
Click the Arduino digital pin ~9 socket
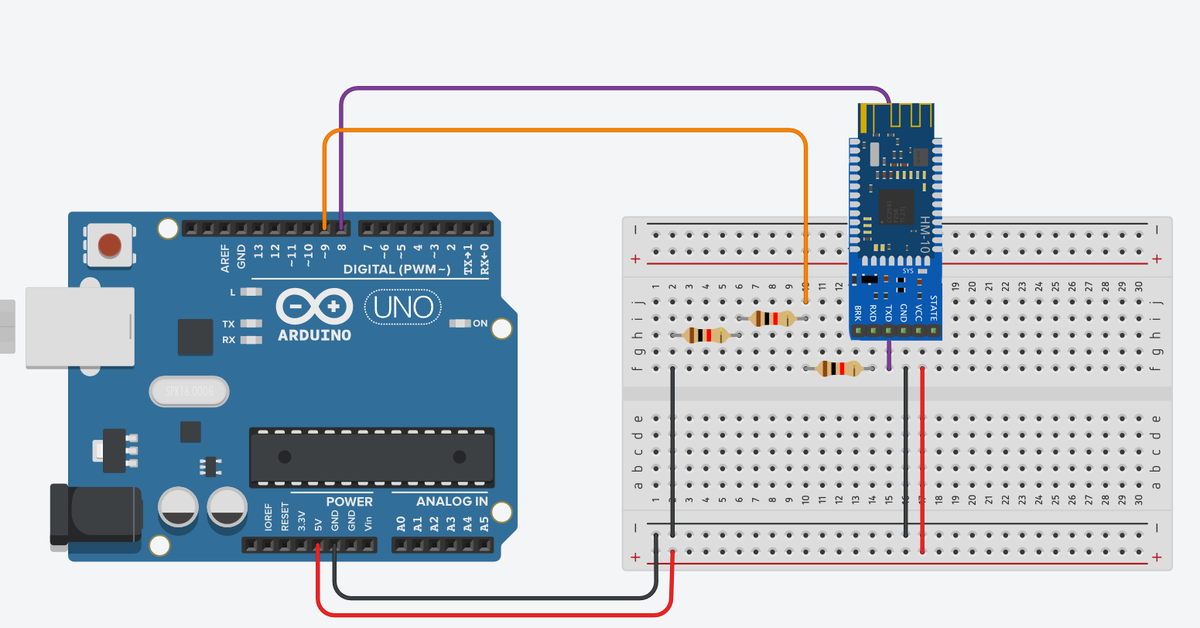[325, 228]
